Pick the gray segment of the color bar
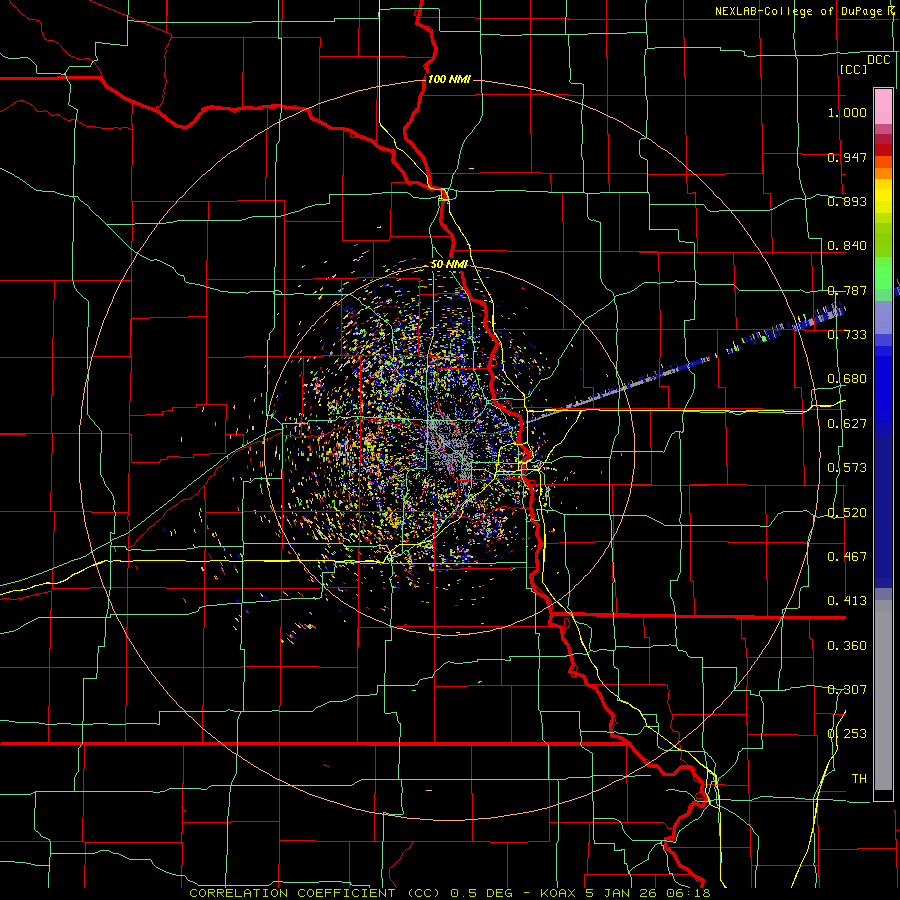Viewport: 900px width, 900px height. tap(883, 695)
